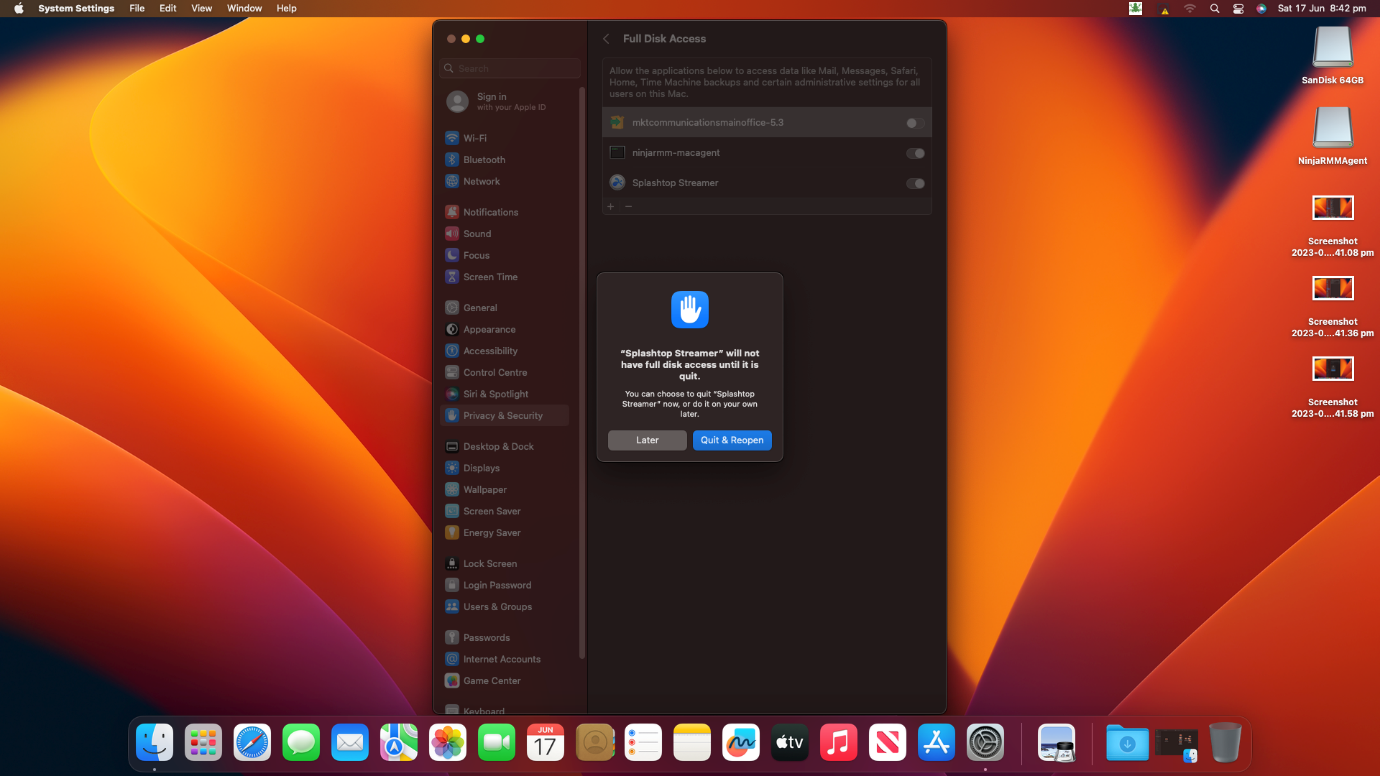1380x776 pixels.
Task: Open the Edit menu
Action: [168, 8]
